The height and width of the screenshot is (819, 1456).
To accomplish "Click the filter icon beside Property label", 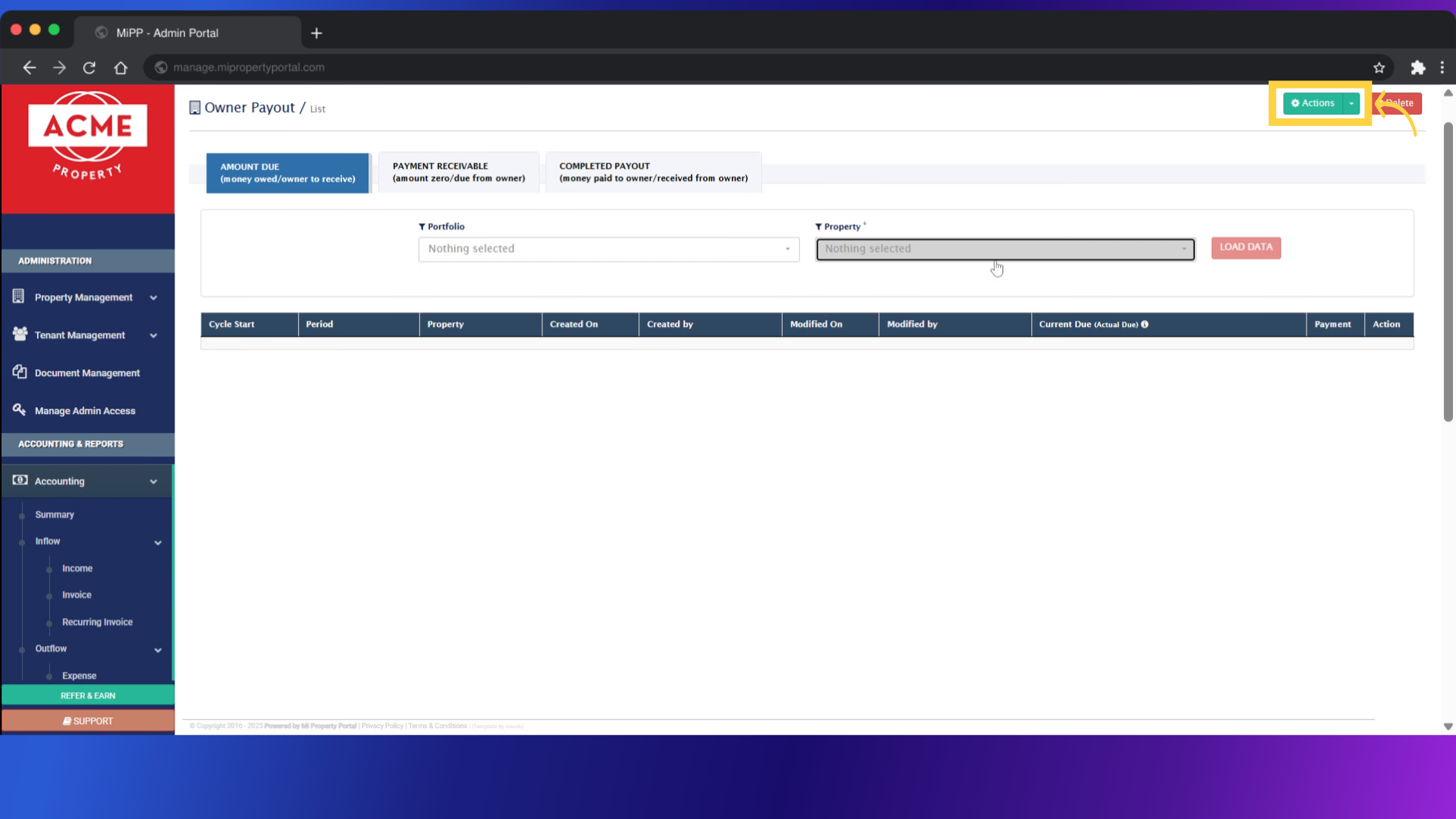I will click(818, 227).
